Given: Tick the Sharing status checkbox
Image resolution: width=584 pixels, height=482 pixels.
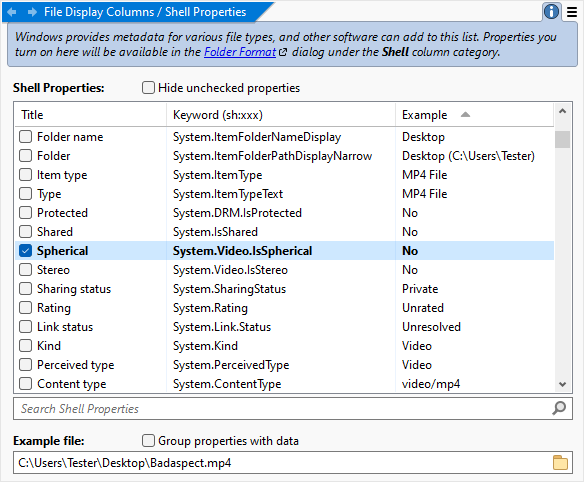Looking at the screenshot, I should coord(26,289).
